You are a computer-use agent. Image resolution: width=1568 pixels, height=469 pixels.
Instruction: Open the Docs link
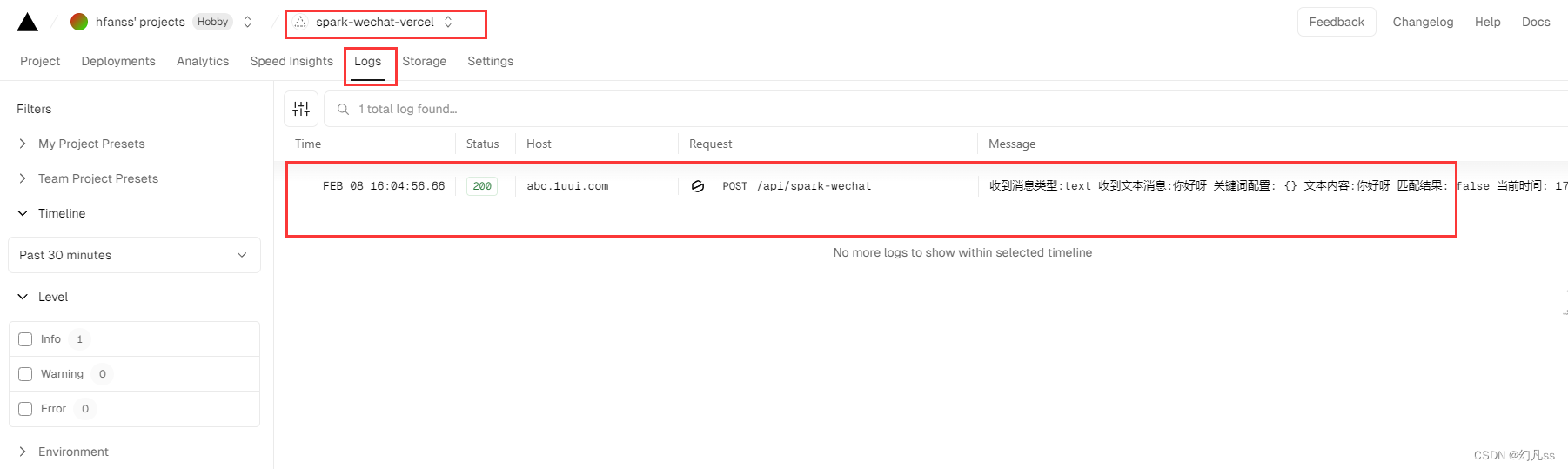(1536, 22)
